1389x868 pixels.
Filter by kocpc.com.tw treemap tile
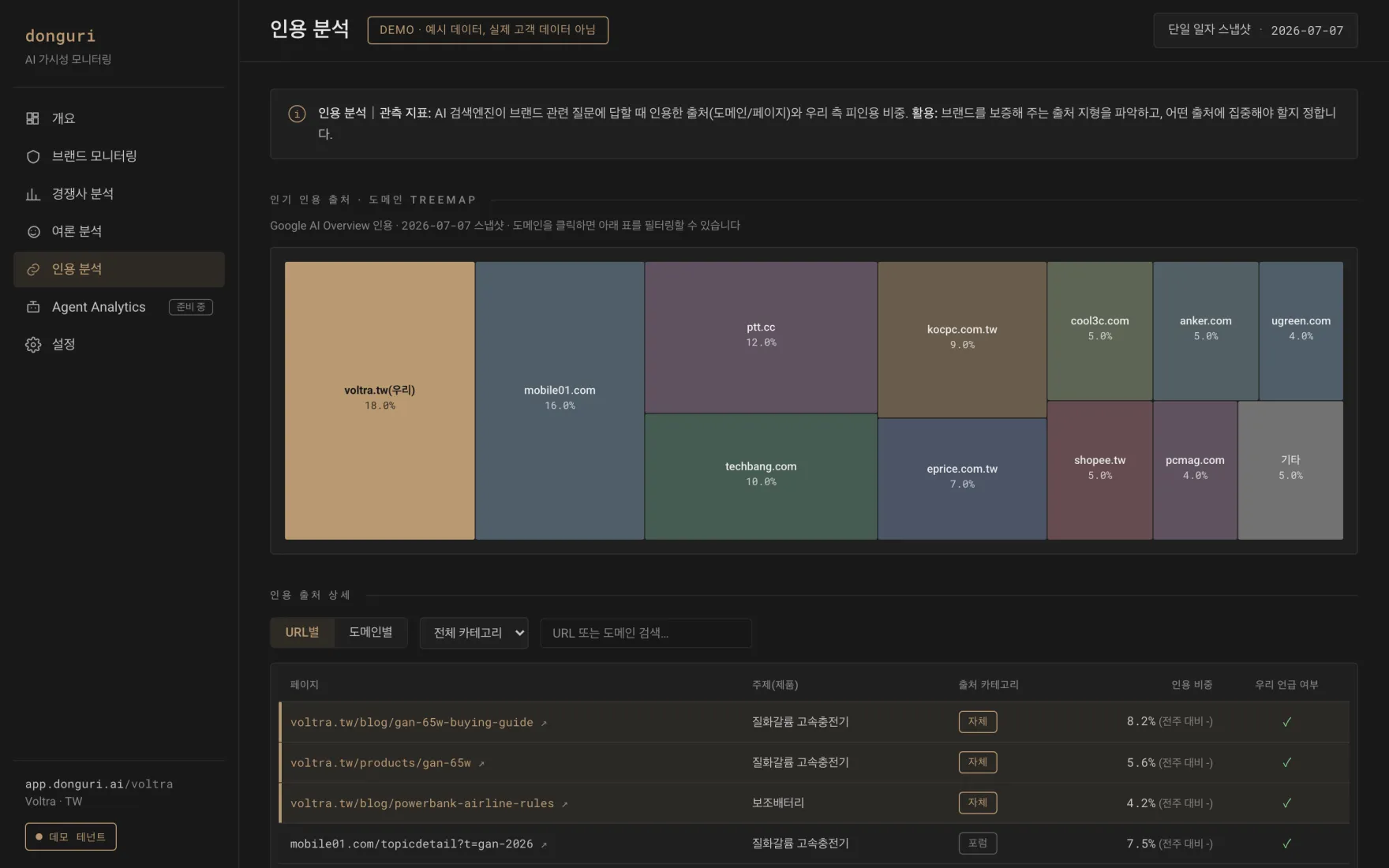[962, 339]
